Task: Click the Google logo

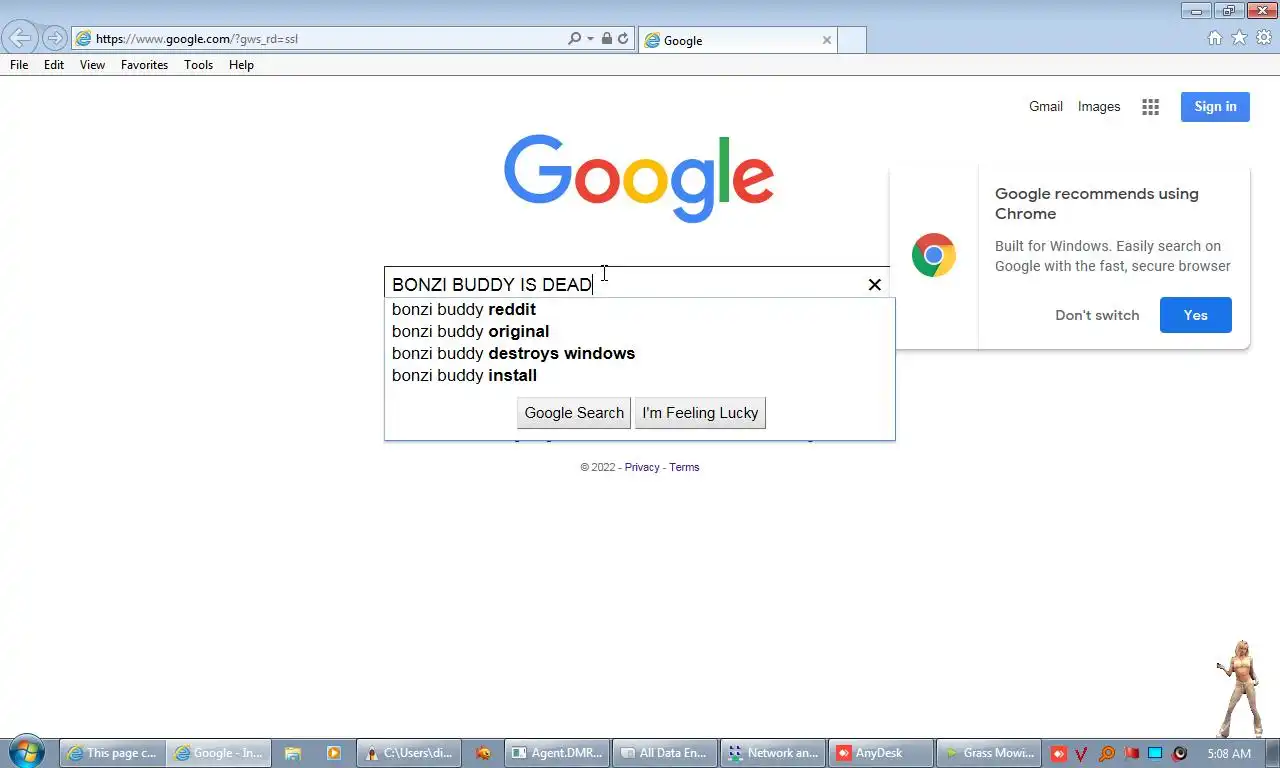Action: point(639,178)
